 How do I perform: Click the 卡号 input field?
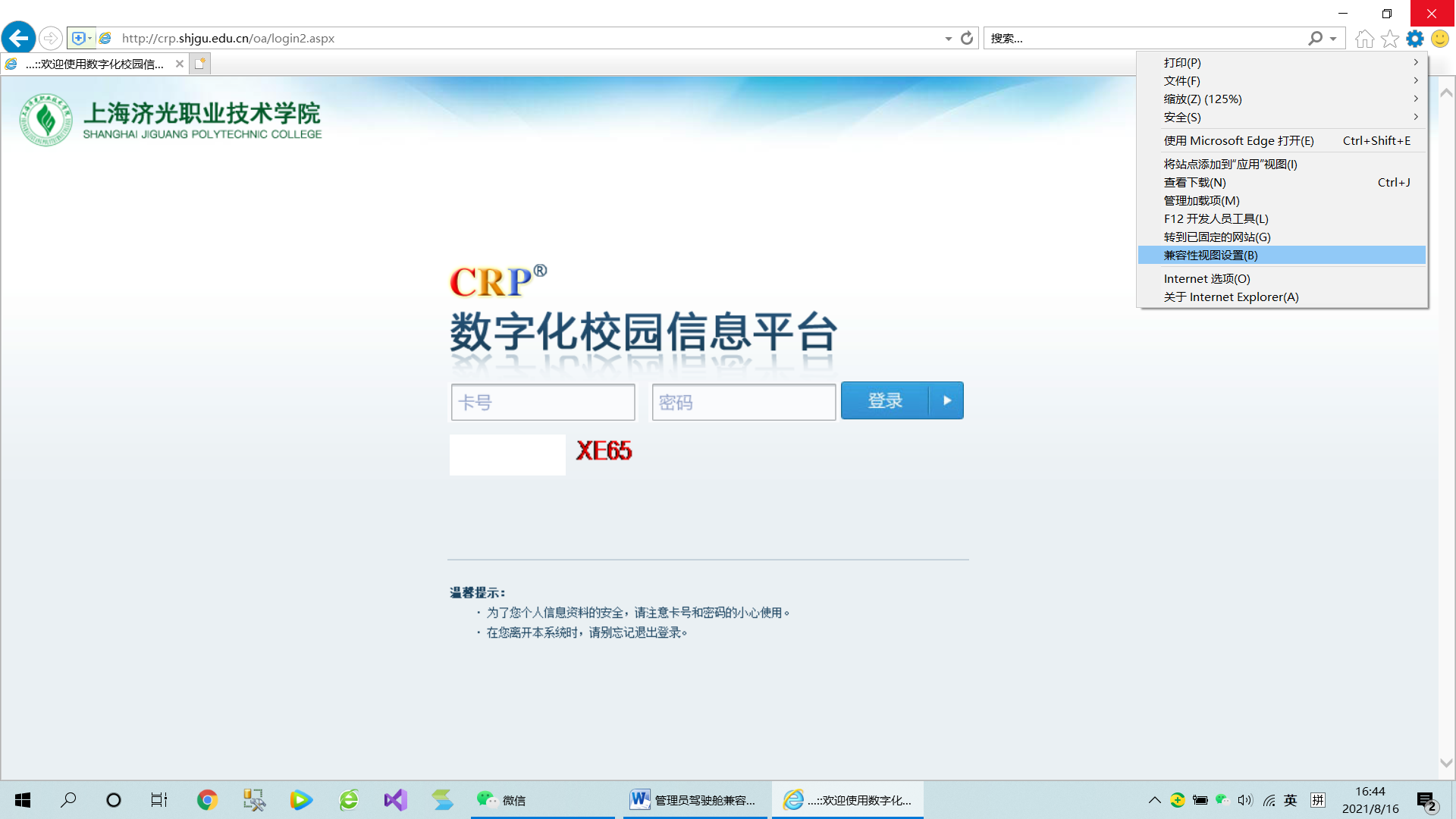tap(543, 402)
